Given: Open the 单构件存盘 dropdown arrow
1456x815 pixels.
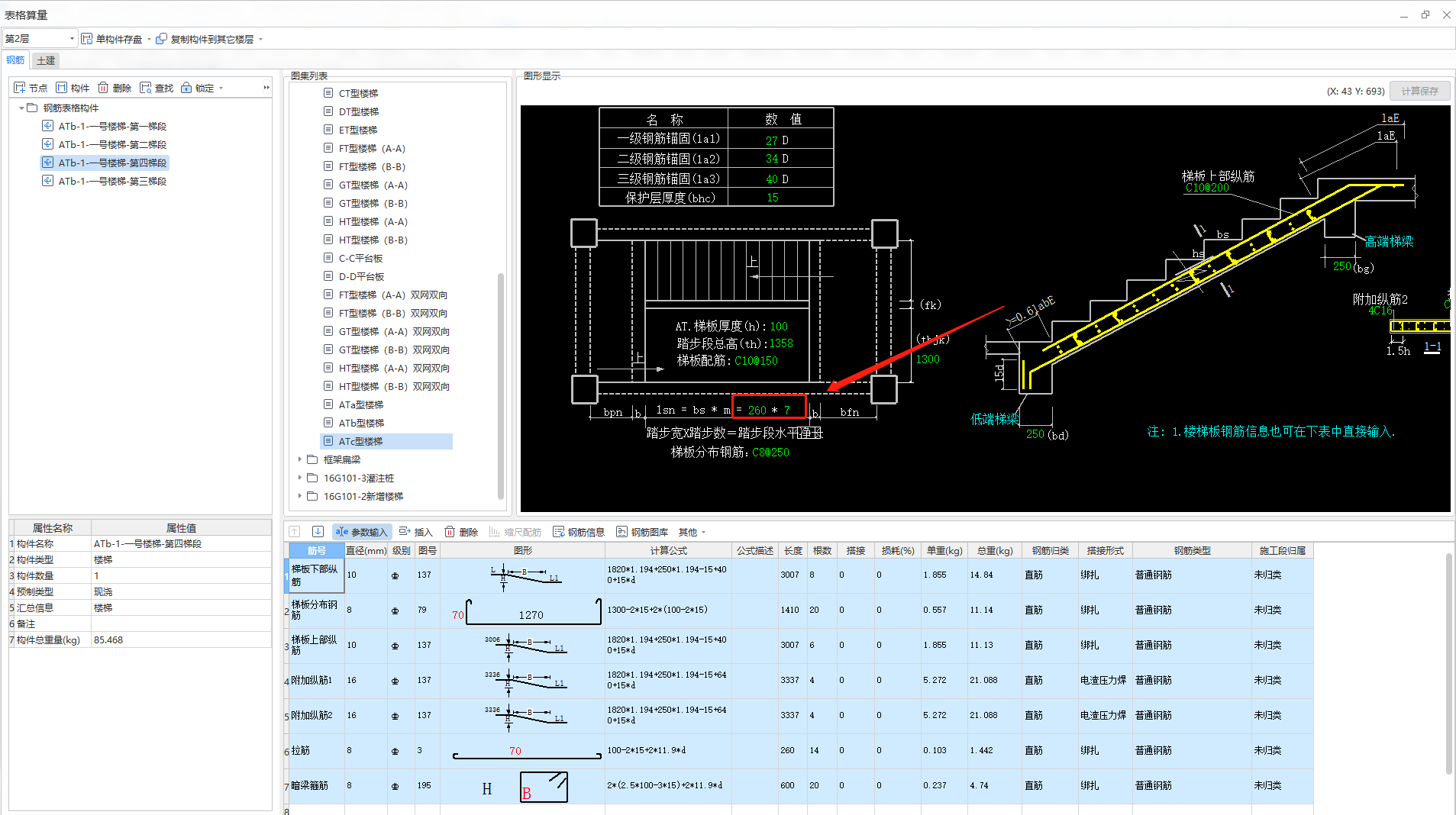Looking at the screenshot, I should (149, 39).
